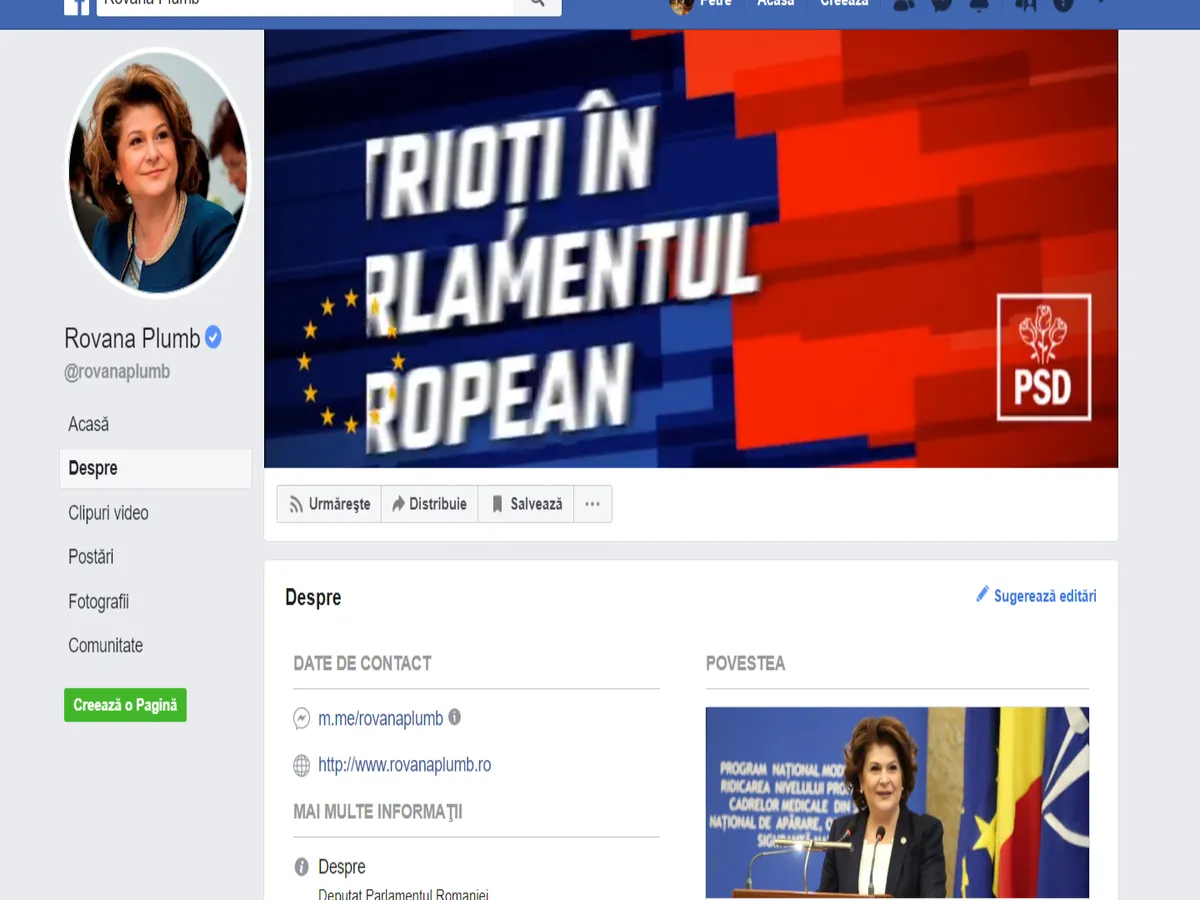Go to the Comunitate sidebar tab
The image size is (1200, 900).
(x=105, y=646)
